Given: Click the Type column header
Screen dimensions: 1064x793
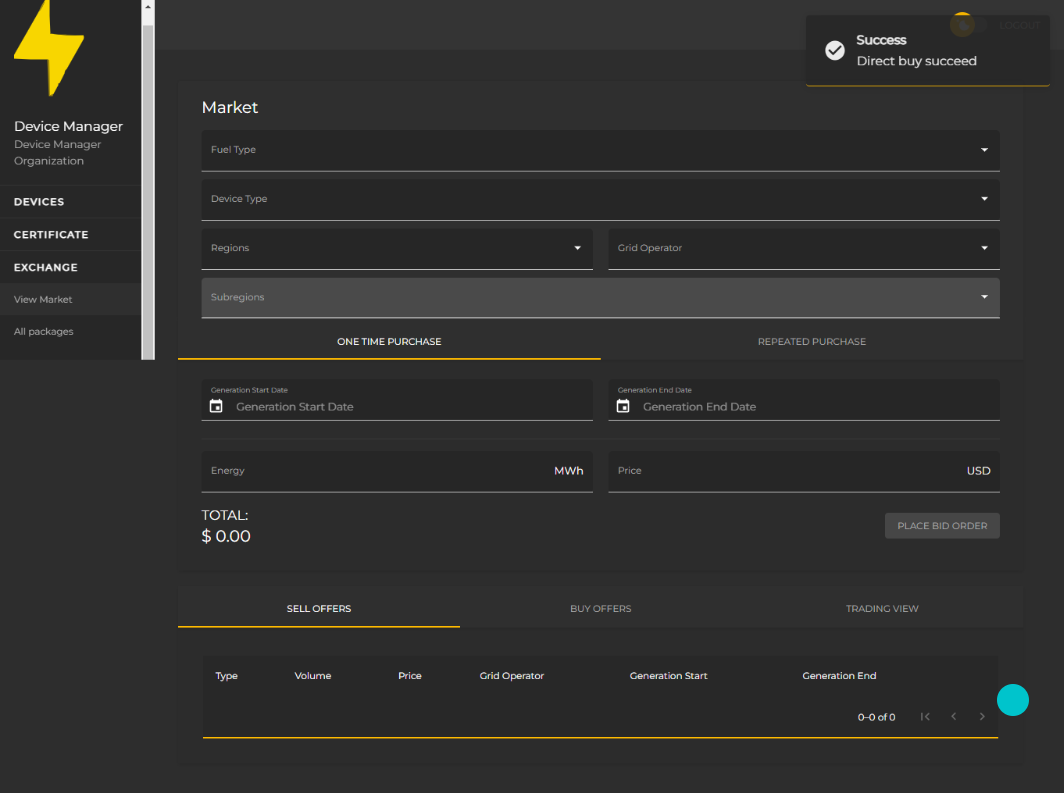Looking at the screenshot, I should [x=227, y=676].
